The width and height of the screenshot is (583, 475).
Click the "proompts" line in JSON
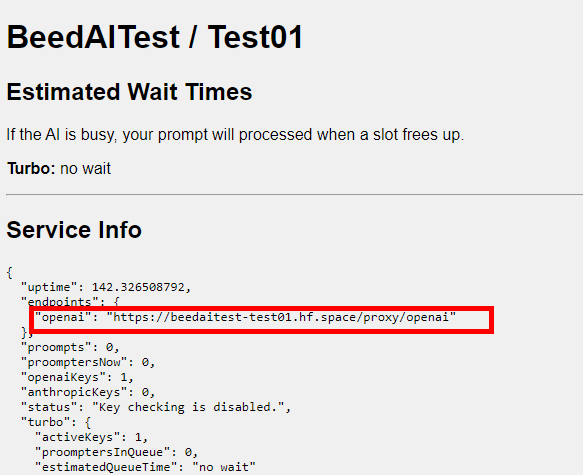[70, 347]
